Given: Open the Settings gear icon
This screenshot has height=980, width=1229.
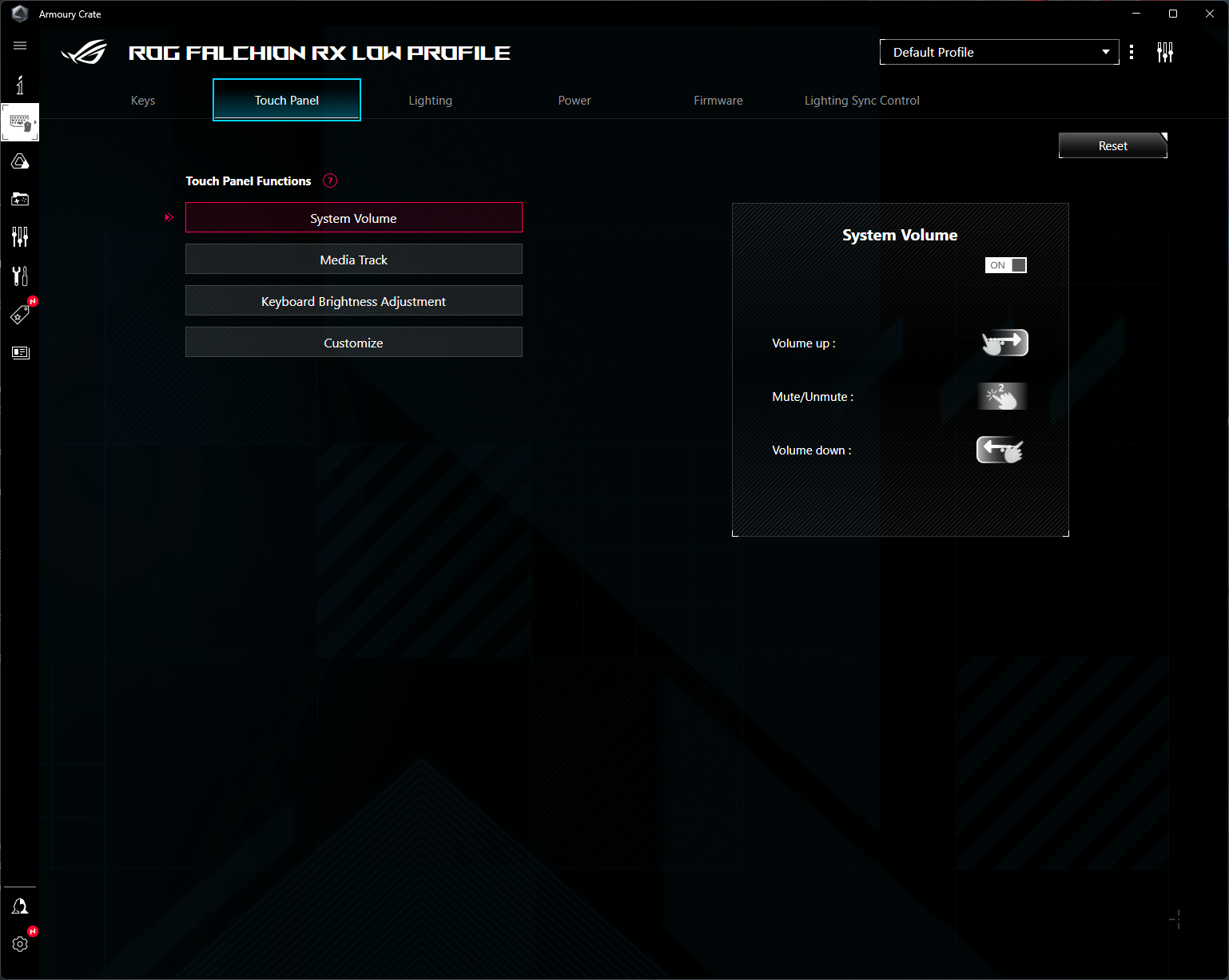Looking at the screenshot, I should pos(20,944).
